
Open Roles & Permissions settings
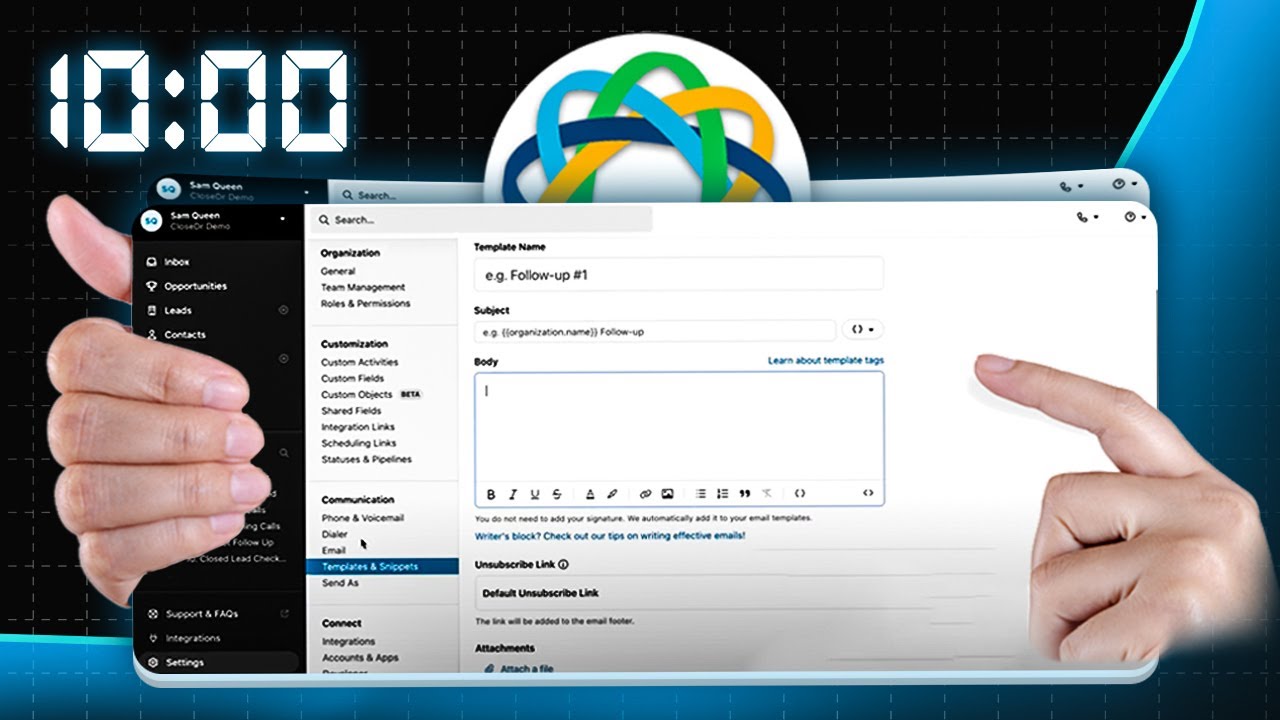365,303
